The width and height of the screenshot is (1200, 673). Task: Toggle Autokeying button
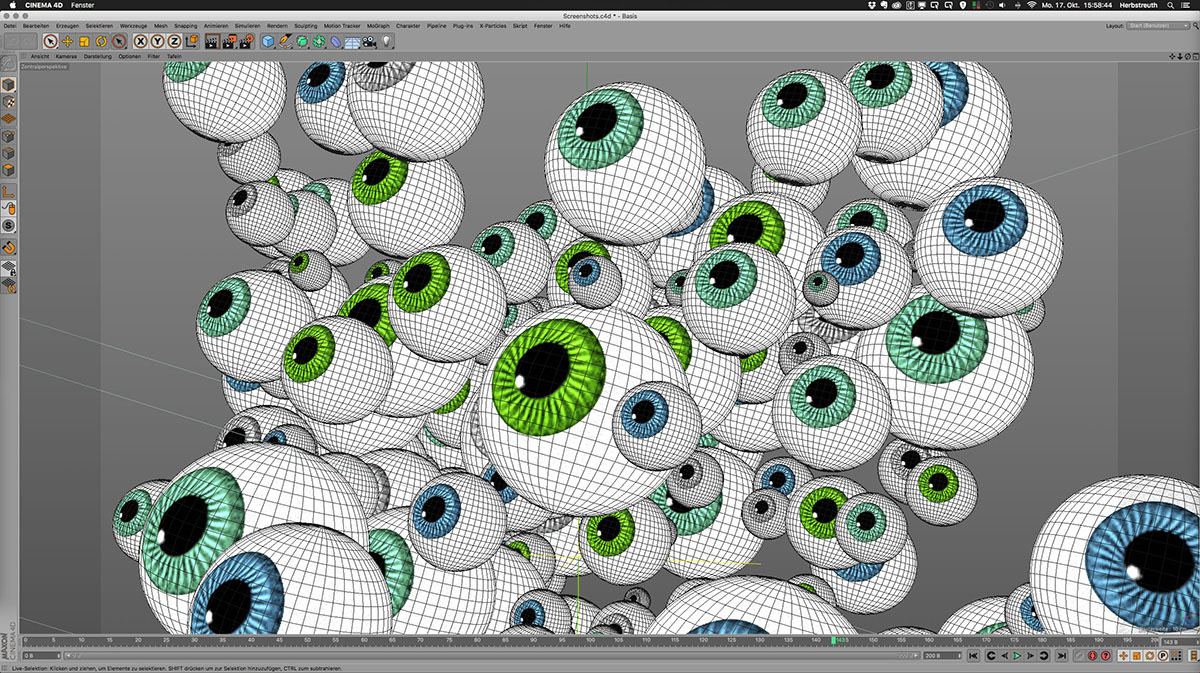1105,656
